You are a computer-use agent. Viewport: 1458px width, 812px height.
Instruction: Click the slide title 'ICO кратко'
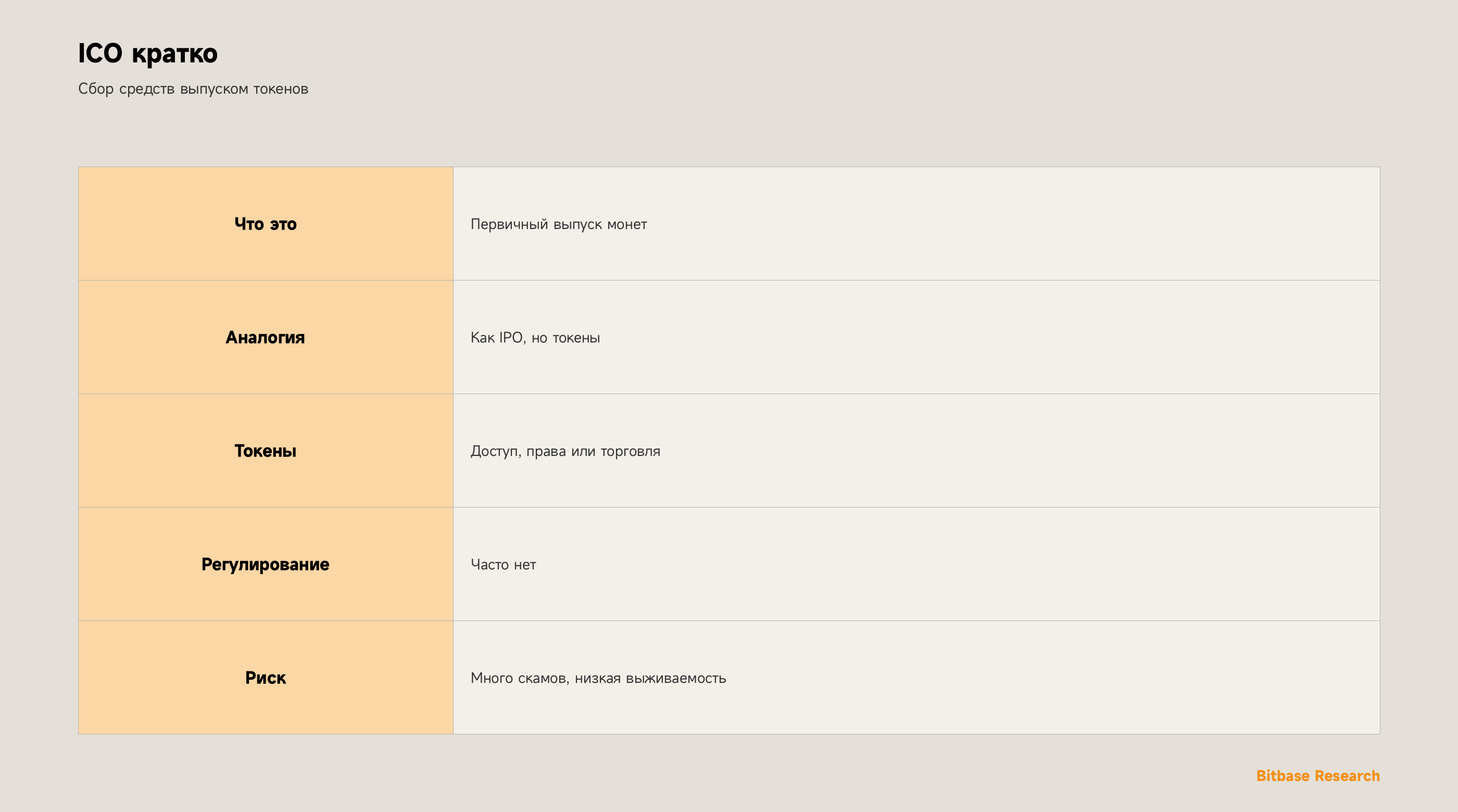pyautogui.click(x=148, y=54)
